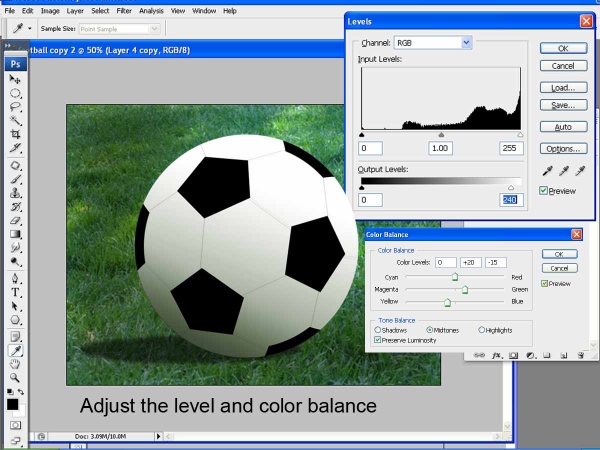Viewport: 600px width, 450px height.
Task: Select the Zoom tool
Action: [x=15, y=378]
